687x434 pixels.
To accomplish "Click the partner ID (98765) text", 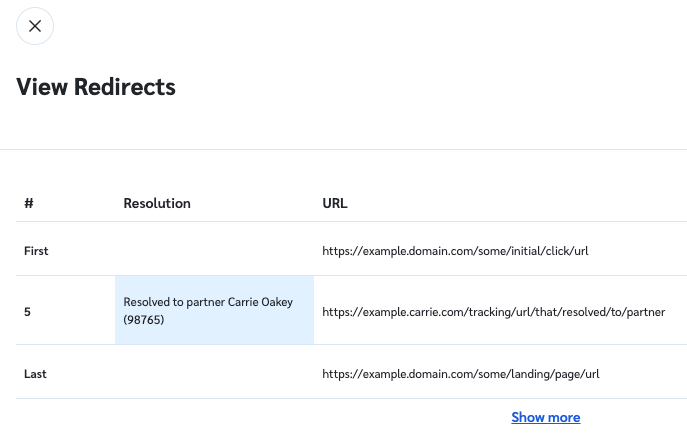I will [x=143, y=321].
